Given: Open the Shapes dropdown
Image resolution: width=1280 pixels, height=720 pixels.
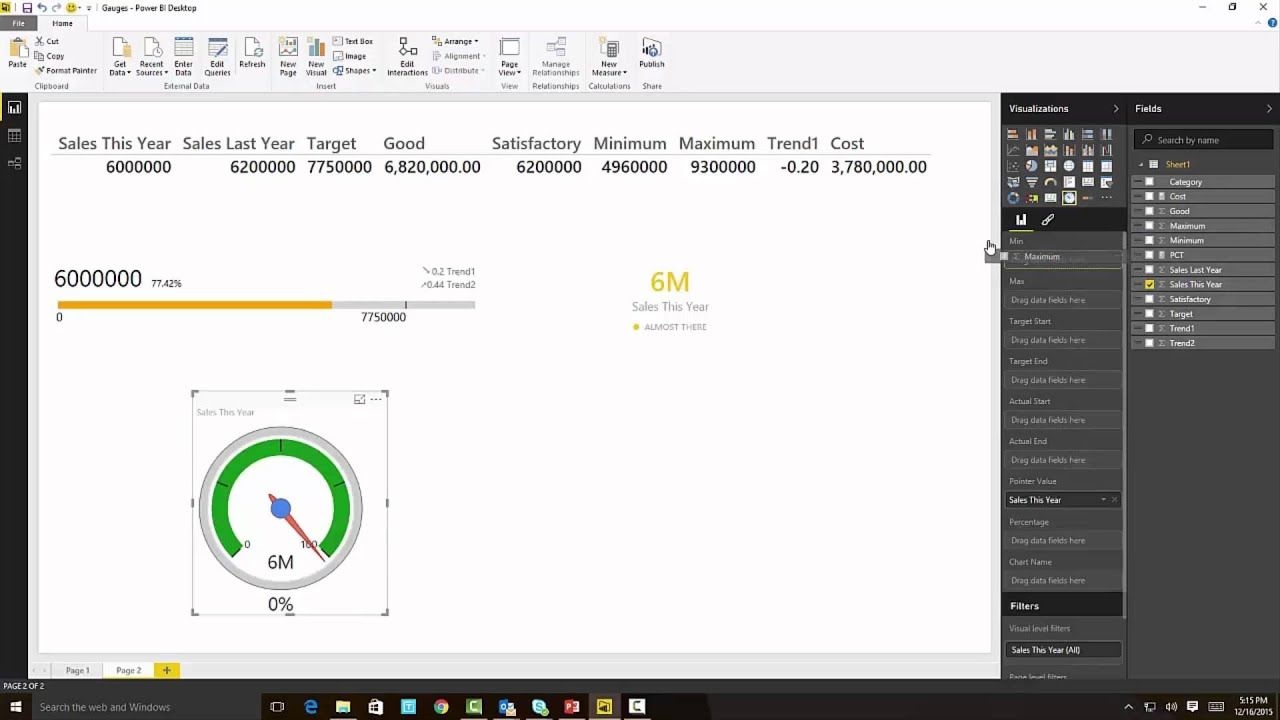Looking at the screenshot, I should coord(355,71).
